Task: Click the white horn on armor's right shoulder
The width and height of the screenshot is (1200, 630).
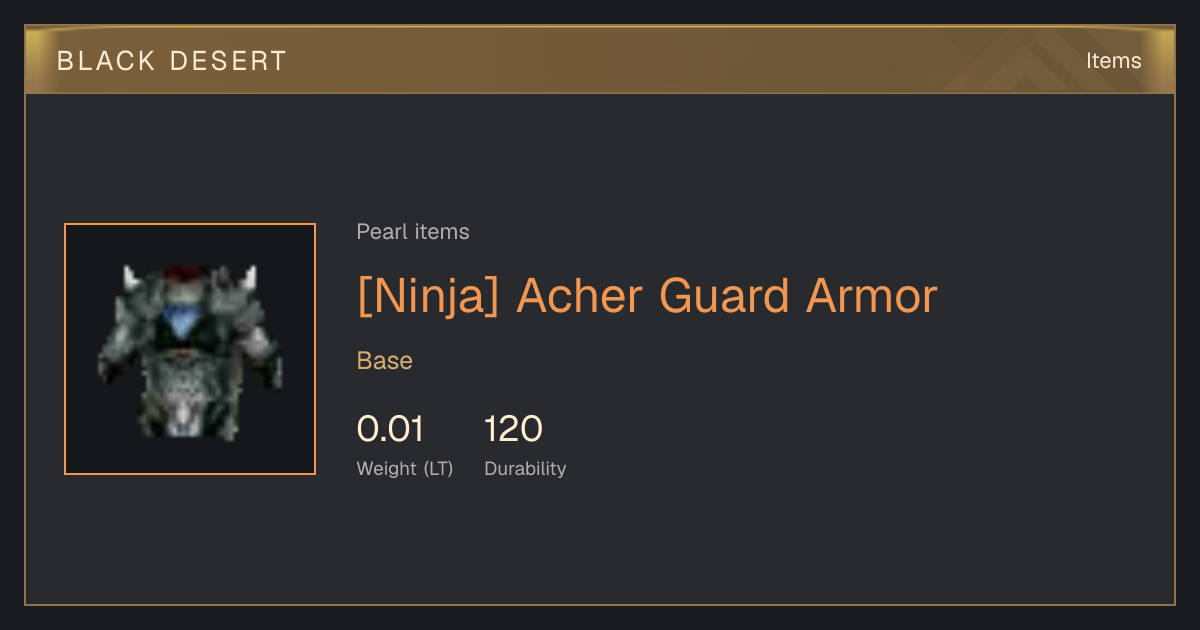Action: click(x=250, y=278)
